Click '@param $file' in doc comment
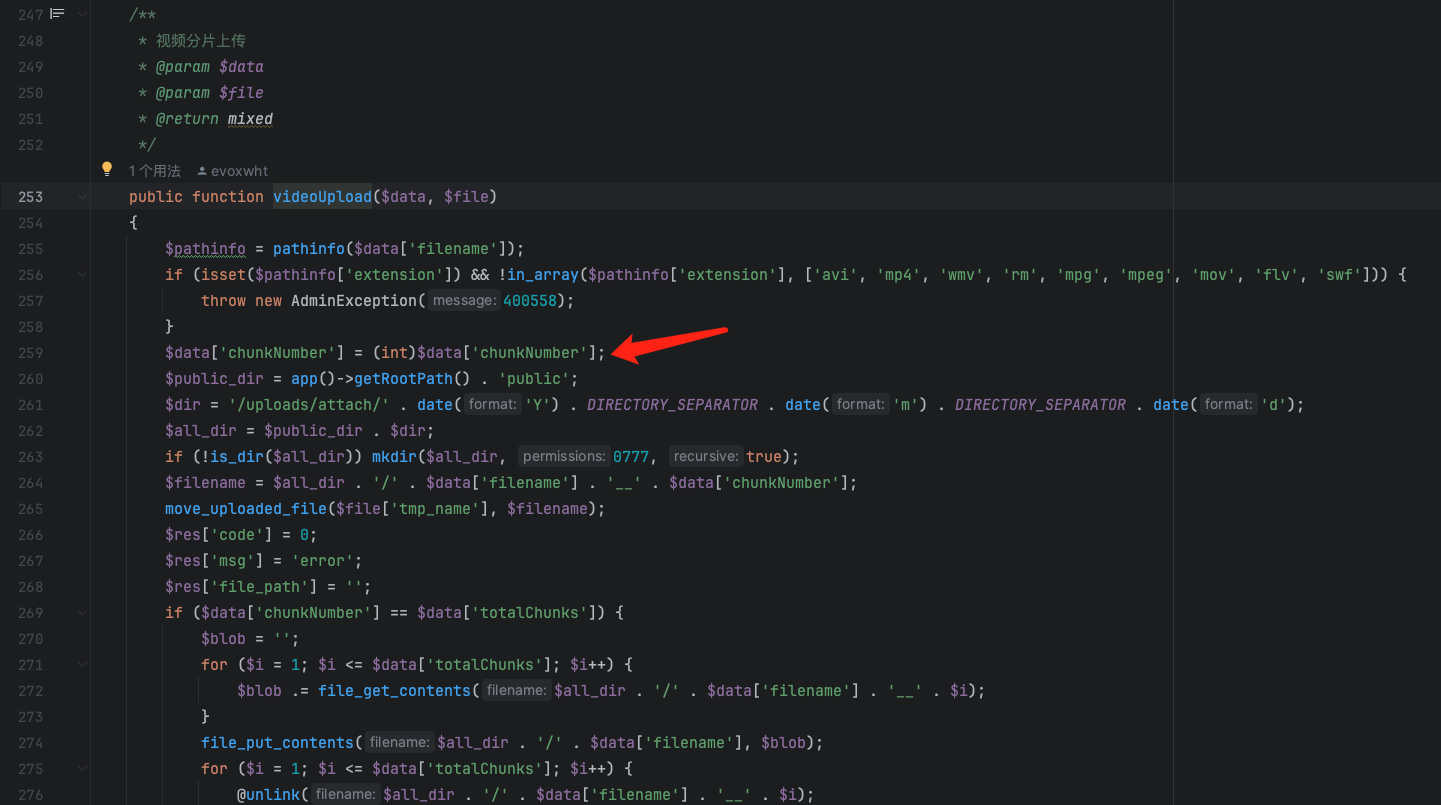 210,93
